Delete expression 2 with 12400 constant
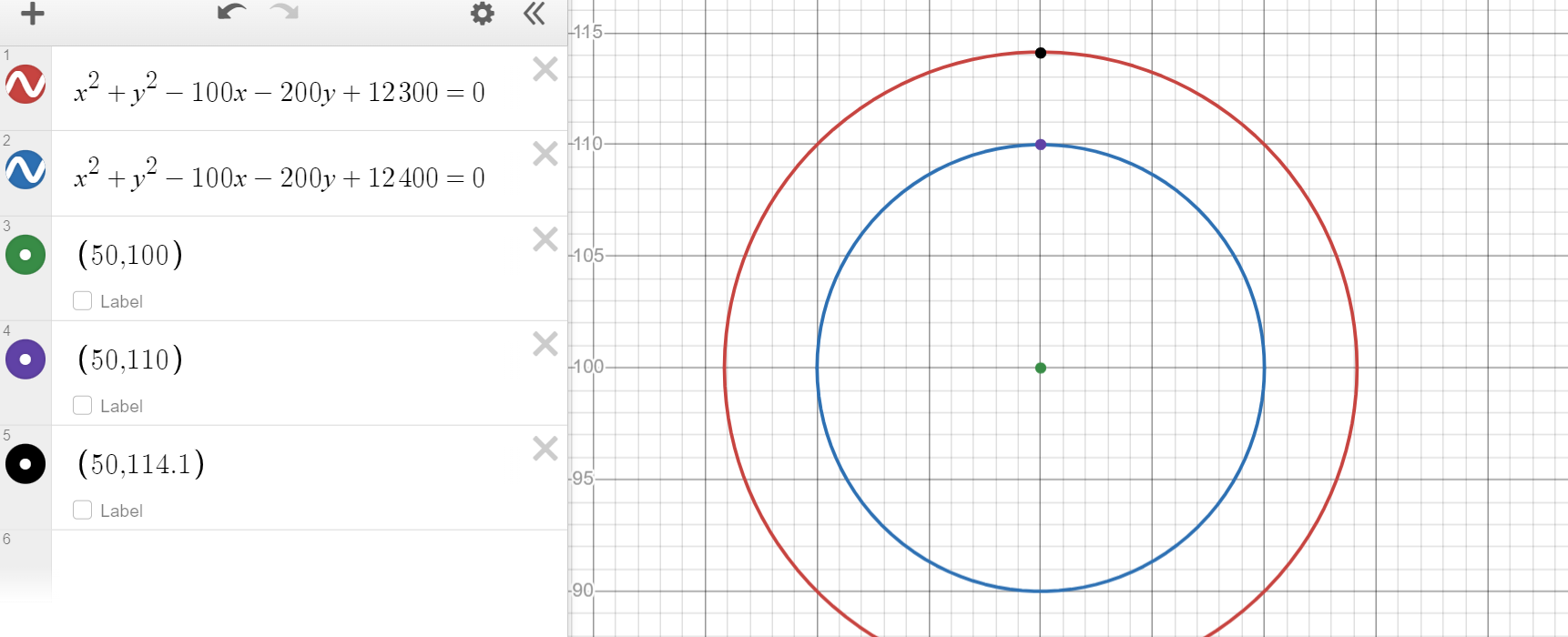The width and height of the screenshot is (1568, 637). (x=545, y=154)
